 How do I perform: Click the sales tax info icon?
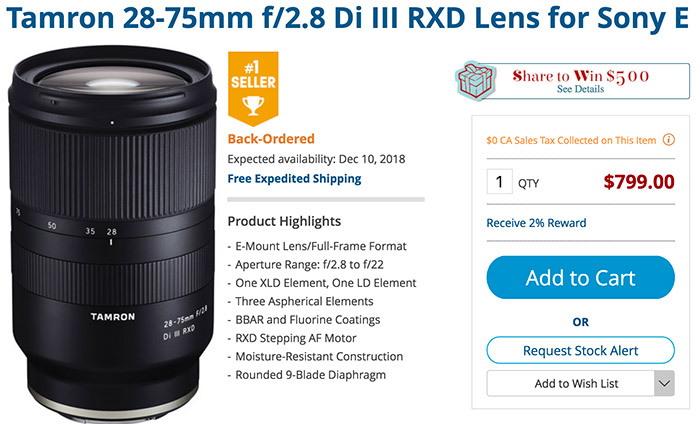click(x=668, y=140)
